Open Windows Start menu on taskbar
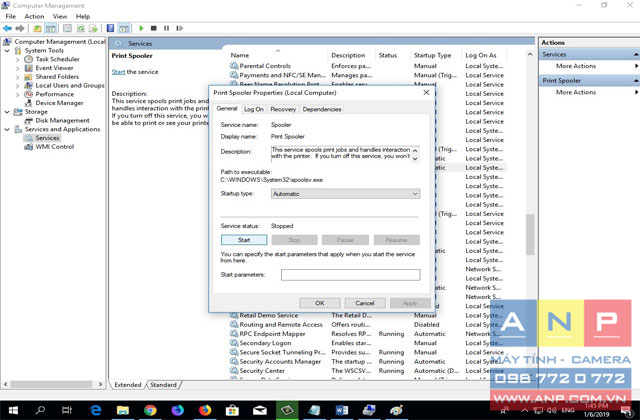Viewport: 640px width, 420px height. [13, 410]
